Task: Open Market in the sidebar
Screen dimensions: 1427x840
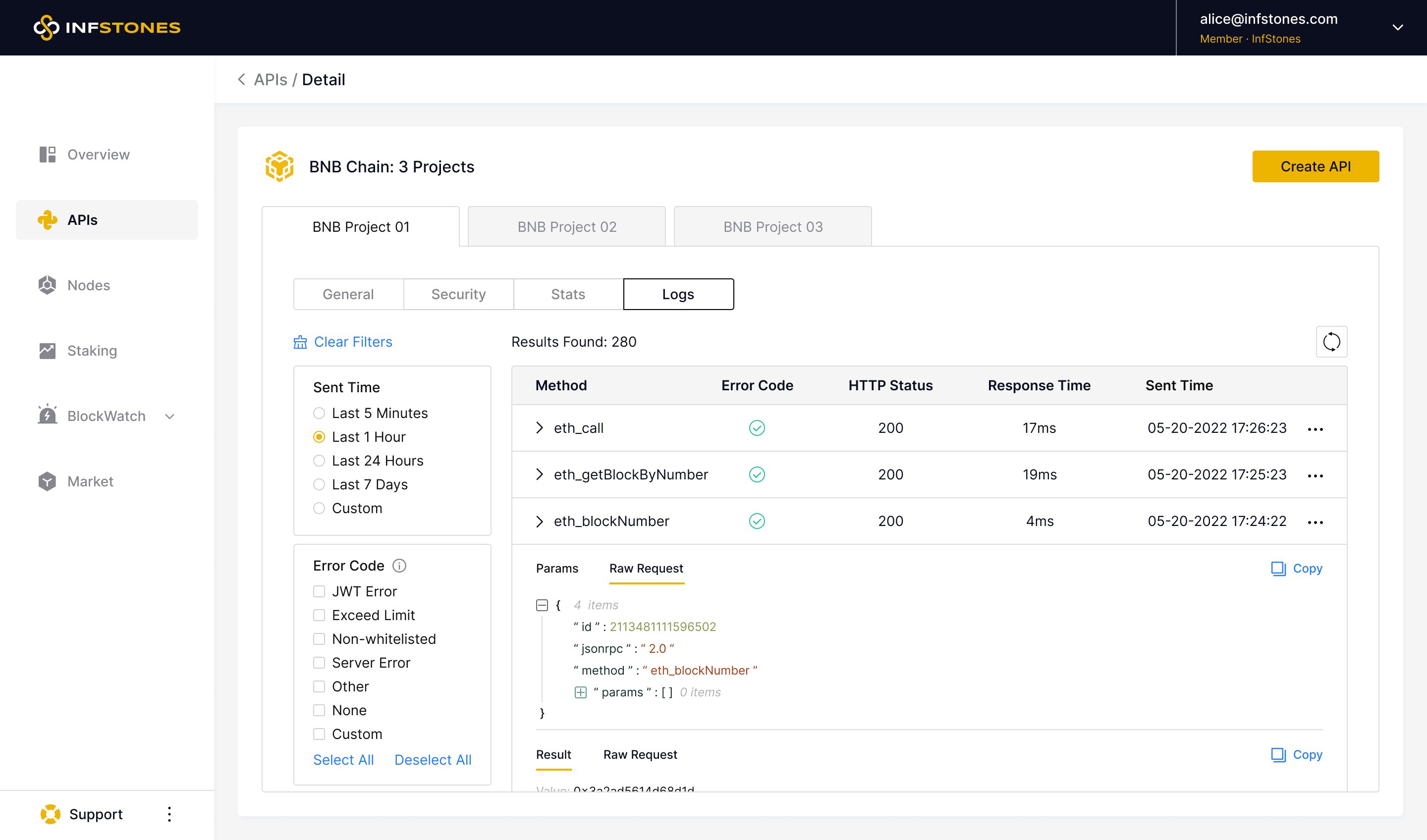Action: [90, 481]
